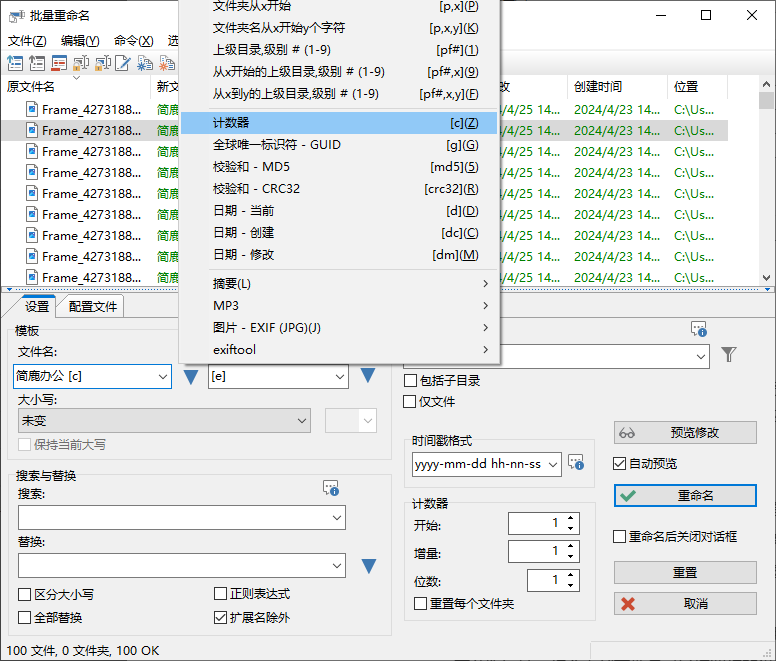776x661 pixels.
Task: Increase the 位数 counter value
Action: 571,575
